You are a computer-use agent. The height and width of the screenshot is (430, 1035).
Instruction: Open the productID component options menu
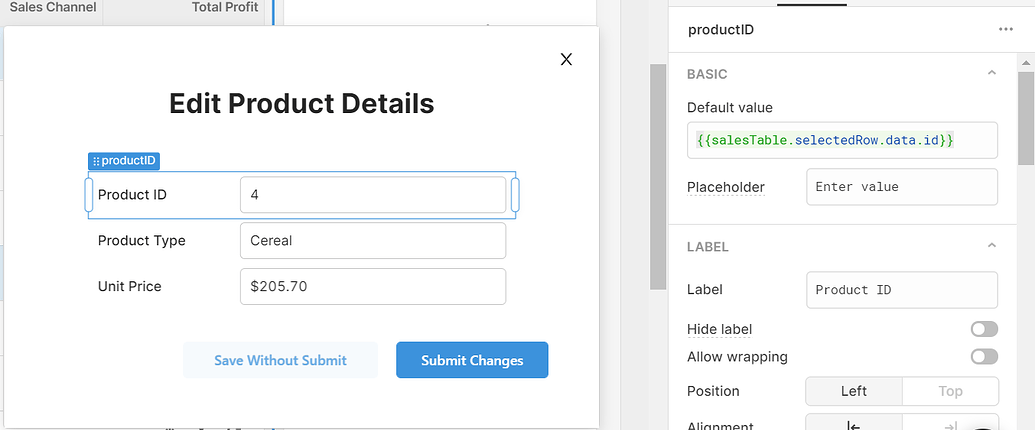coord(1005,29)
